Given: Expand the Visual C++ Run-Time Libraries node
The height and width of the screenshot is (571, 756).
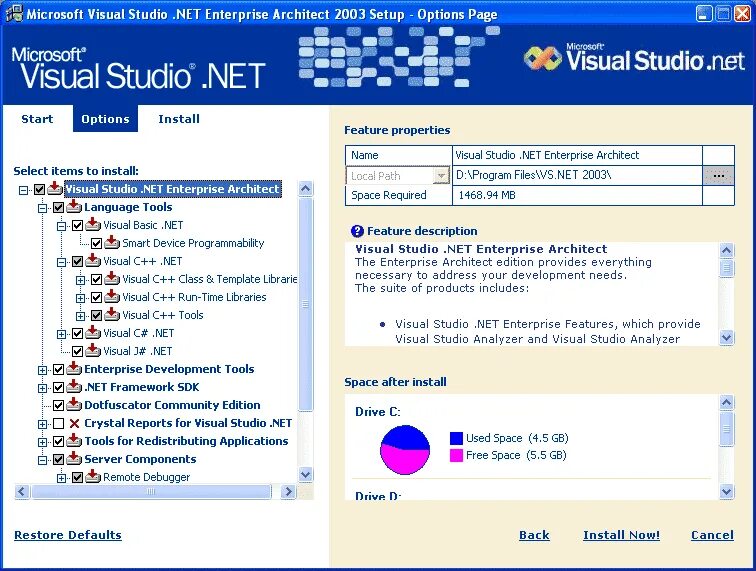Looking at the screenshot, I should (81, 298).
